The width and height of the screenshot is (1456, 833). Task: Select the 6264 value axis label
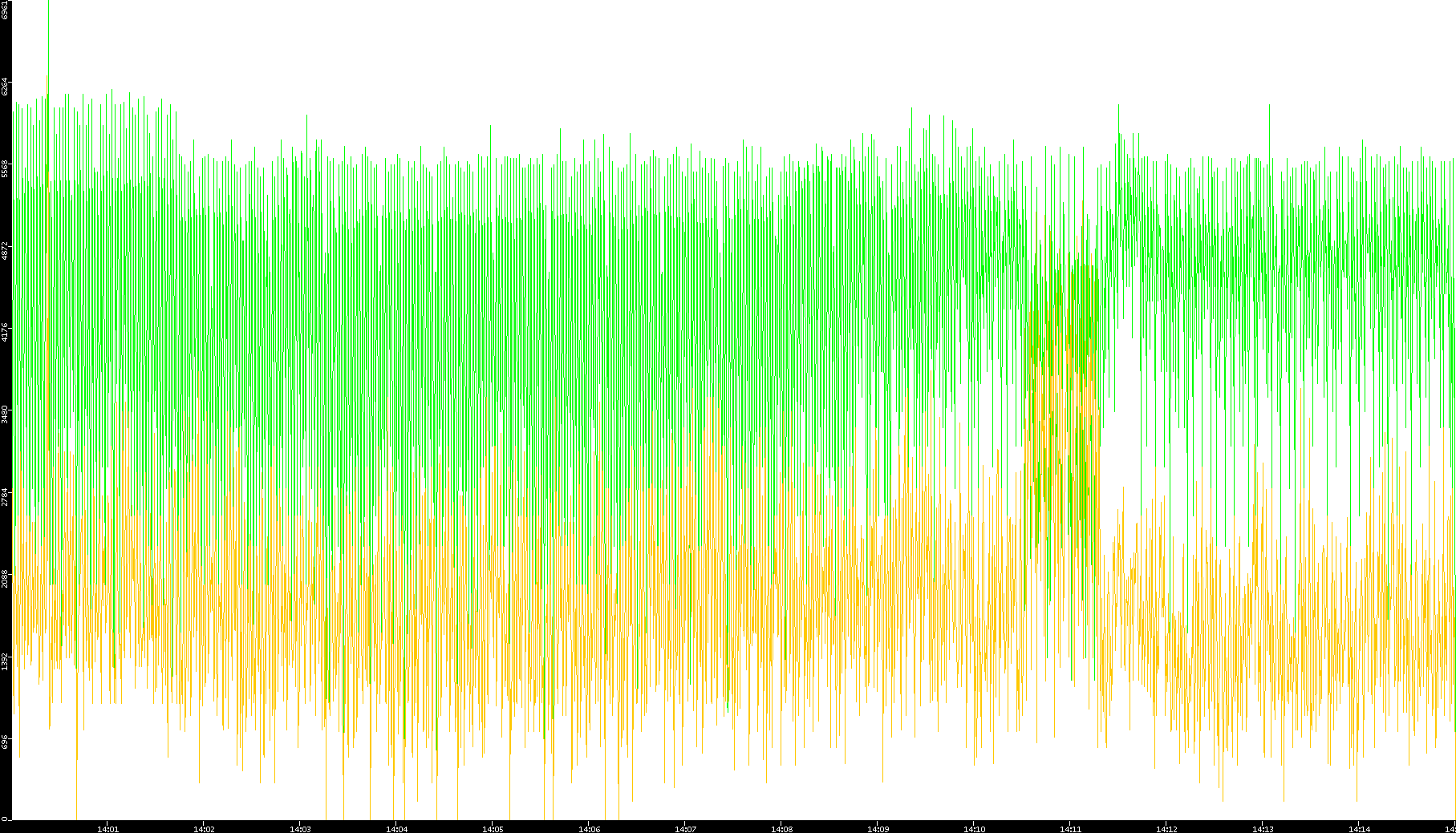(6, 87)
